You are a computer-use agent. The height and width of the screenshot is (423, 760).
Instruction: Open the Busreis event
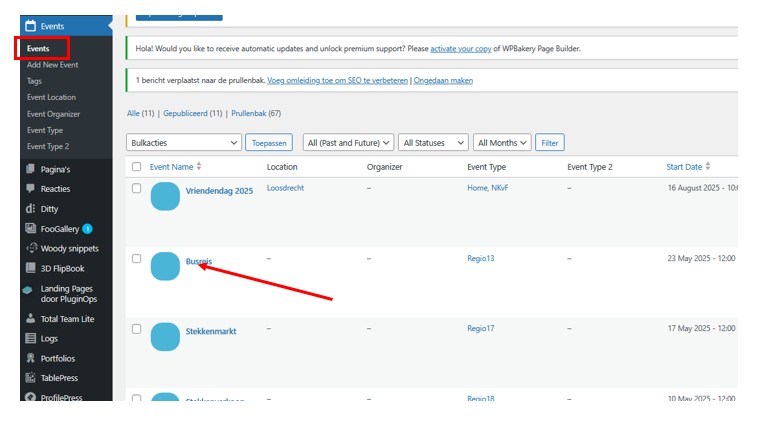click(199, 261)
